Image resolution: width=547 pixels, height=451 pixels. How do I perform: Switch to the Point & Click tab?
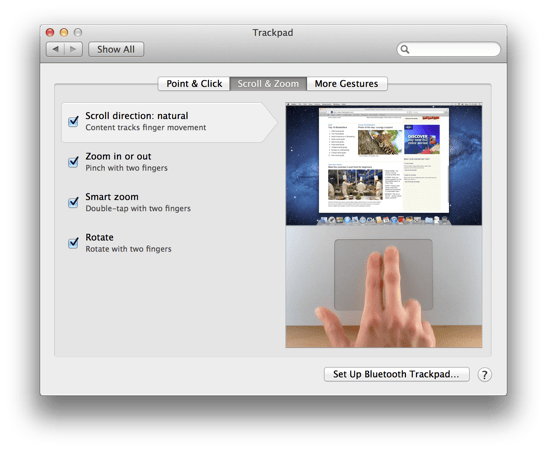tap(194, 84)
